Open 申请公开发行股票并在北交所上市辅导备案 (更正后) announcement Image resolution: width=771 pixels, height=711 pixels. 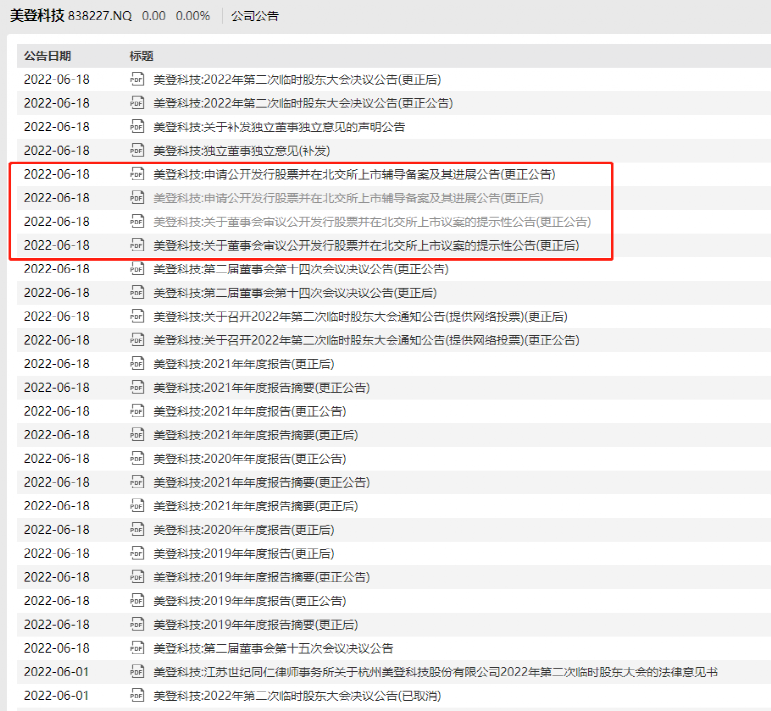coord(348,197)
